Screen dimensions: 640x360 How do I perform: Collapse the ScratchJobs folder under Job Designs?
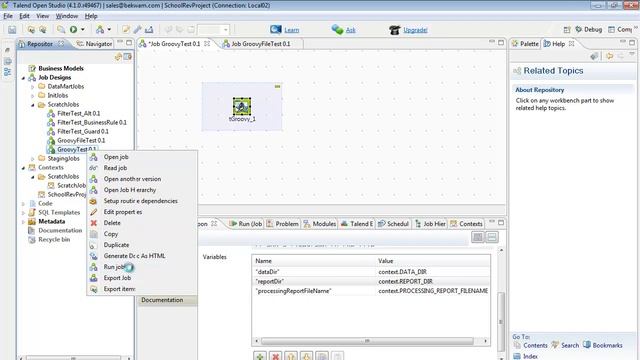coord(33,105)
